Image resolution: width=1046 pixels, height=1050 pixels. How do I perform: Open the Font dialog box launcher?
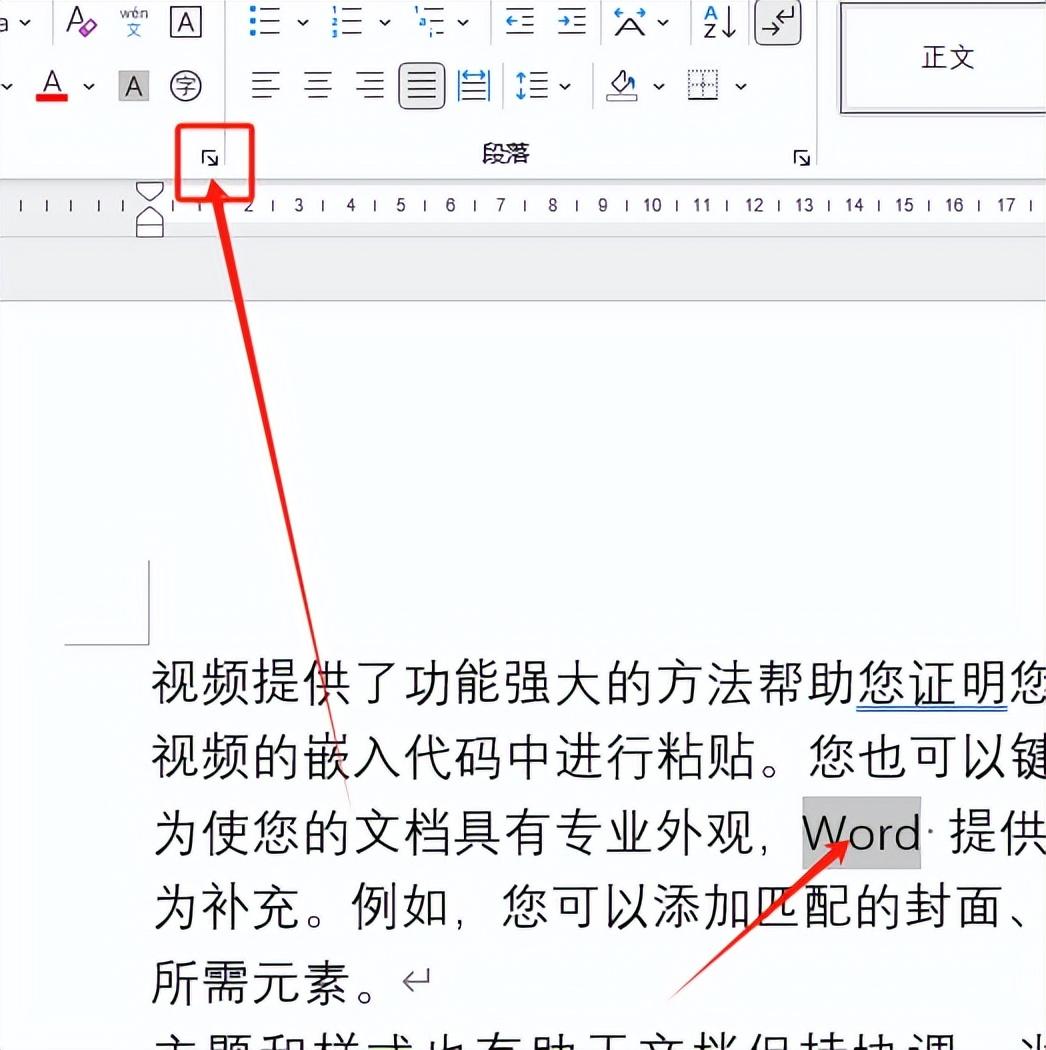pos(210,159)
